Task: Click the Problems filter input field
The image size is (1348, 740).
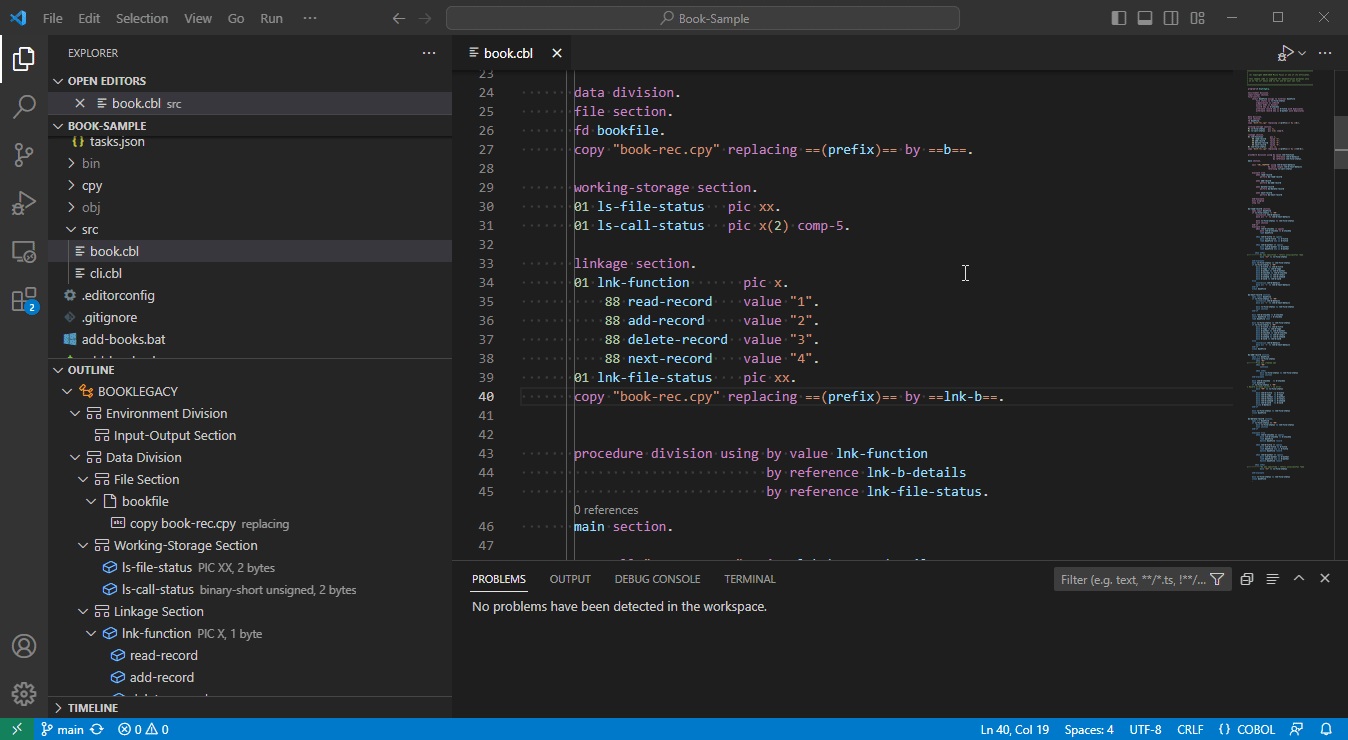Action: click(x=1133, y=578)
